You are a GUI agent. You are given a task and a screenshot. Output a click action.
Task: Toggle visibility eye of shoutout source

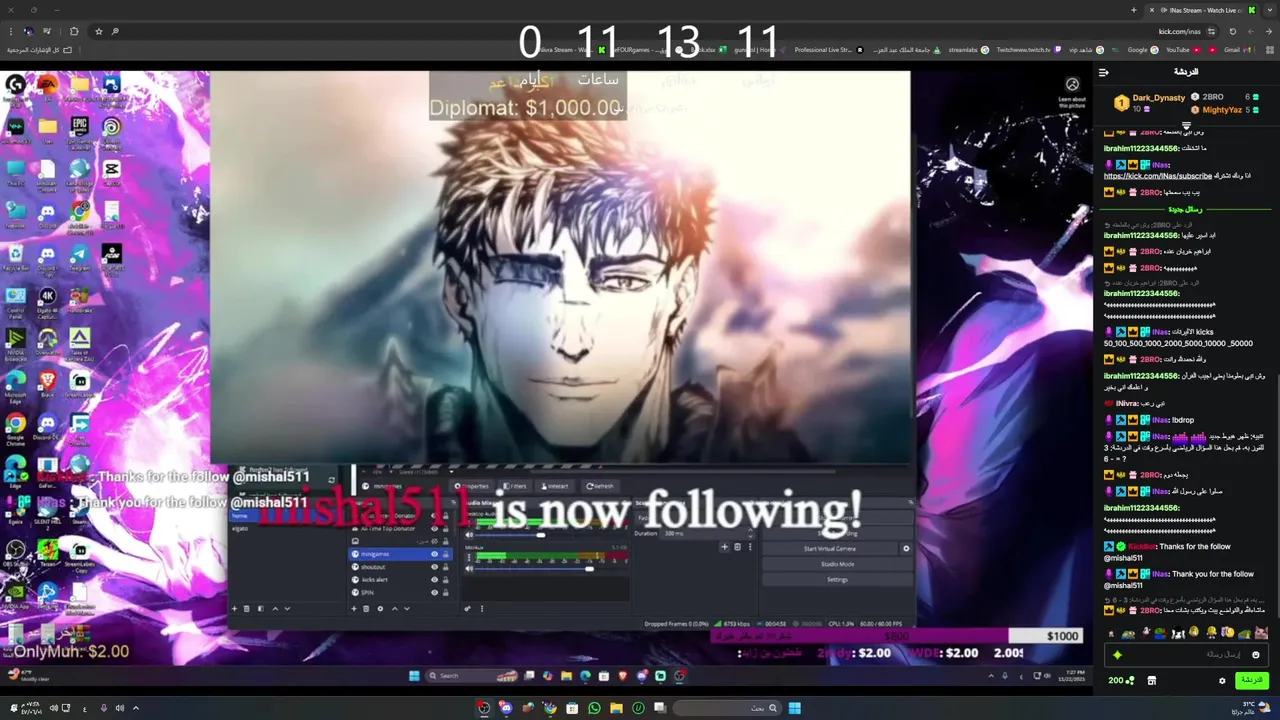point(434,567)
